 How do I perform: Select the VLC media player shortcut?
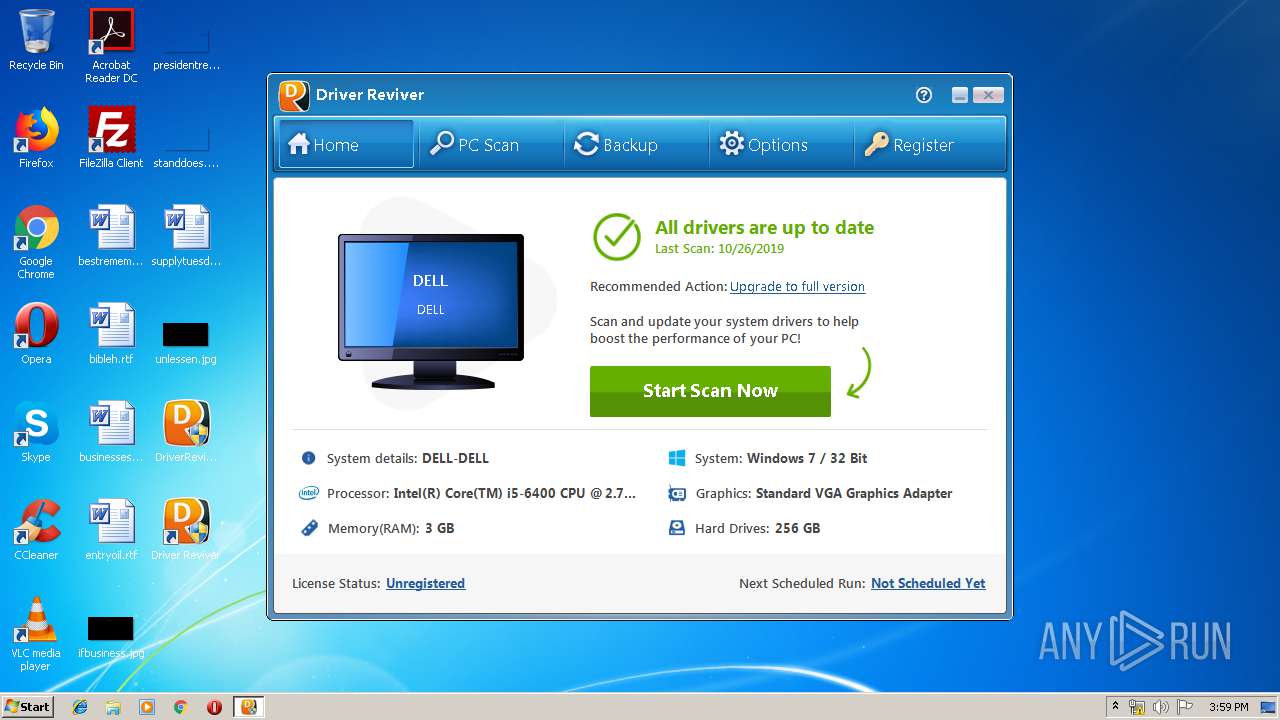coord(36,634)
